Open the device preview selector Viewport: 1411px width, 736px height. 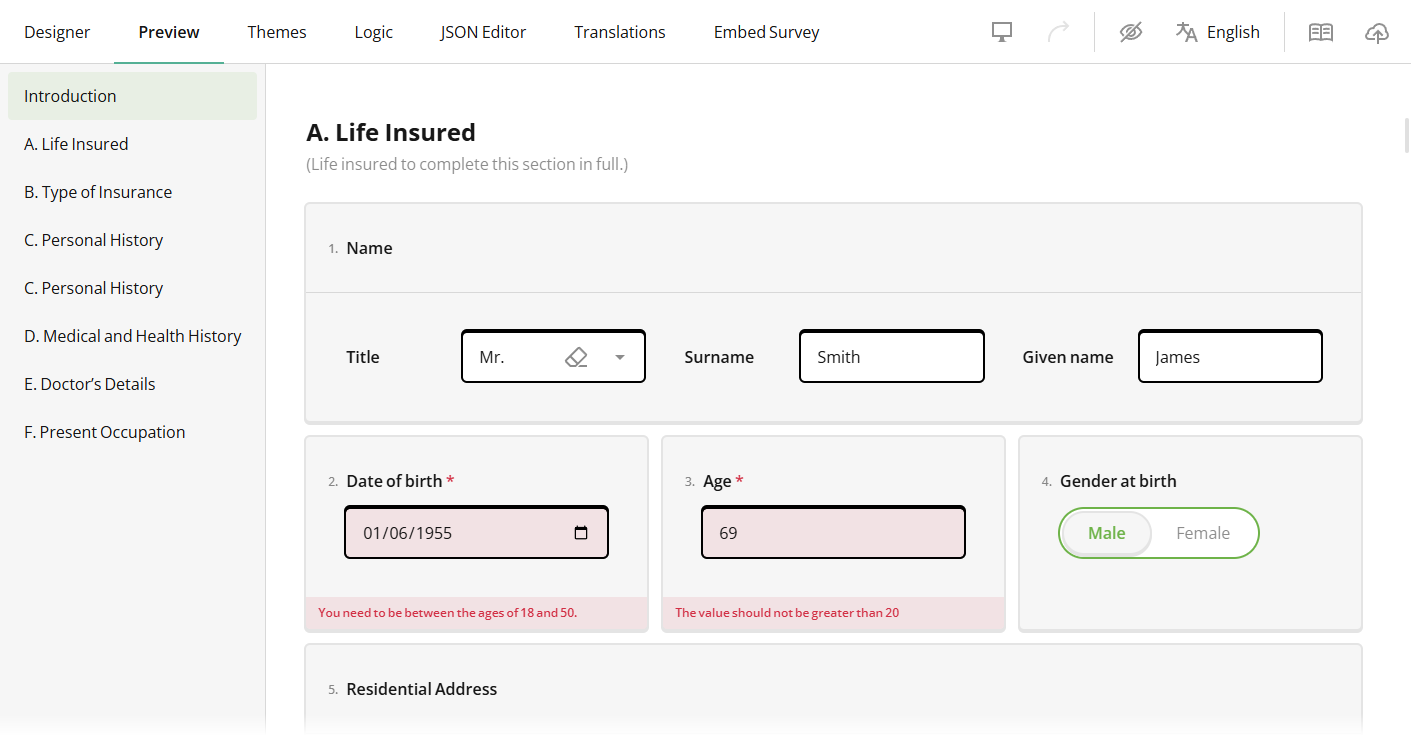coord(1001,31)
